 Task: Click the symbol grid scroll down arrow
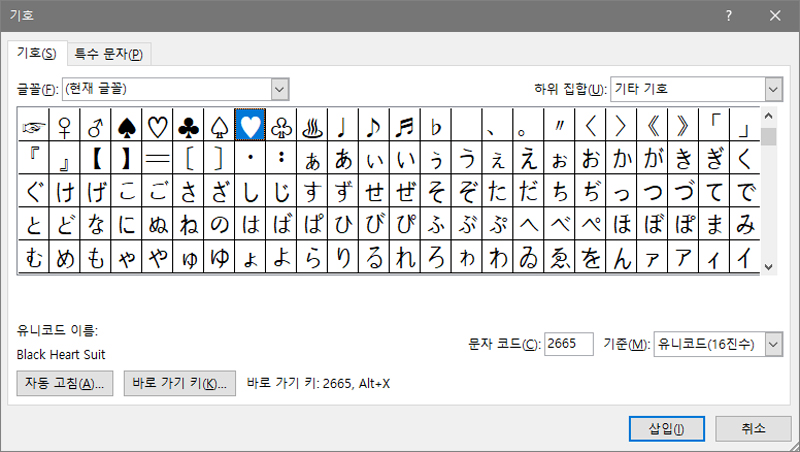tap(769, 267)
